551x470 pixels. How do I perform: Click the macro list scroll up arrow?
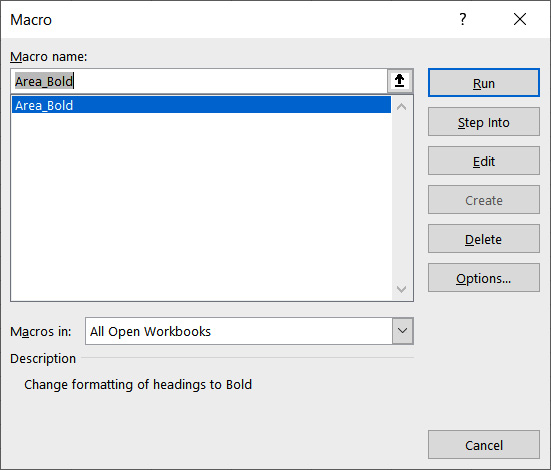coord(401,107)
